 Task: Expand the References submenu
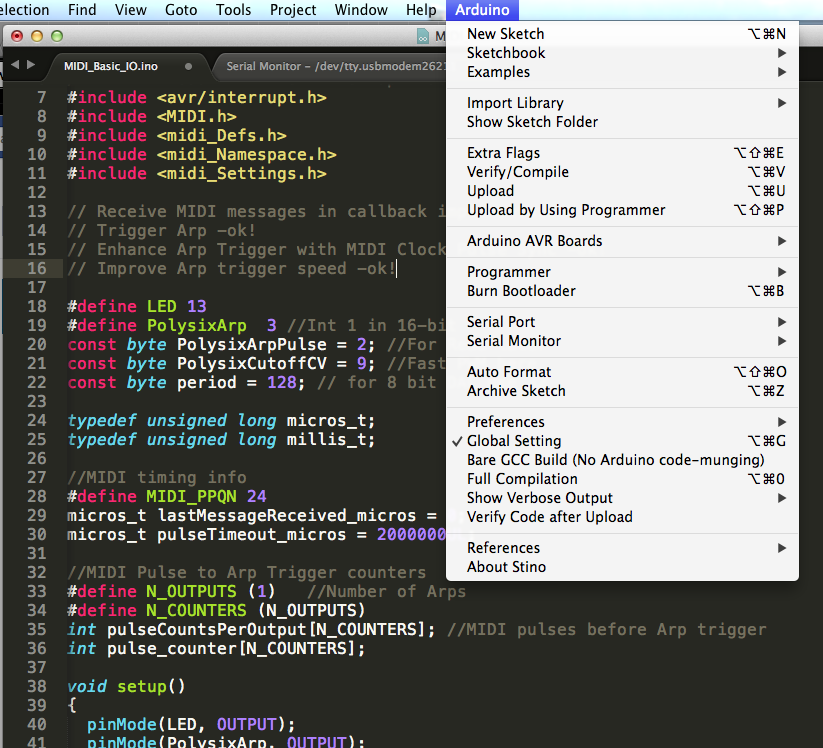tap(622, 548)
